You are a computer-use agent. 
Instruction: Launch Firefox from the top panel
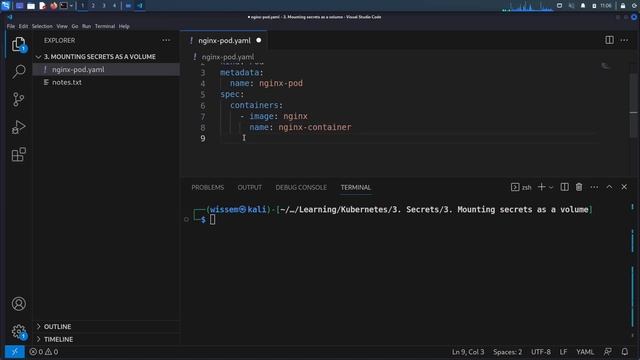tap(53, 6)
